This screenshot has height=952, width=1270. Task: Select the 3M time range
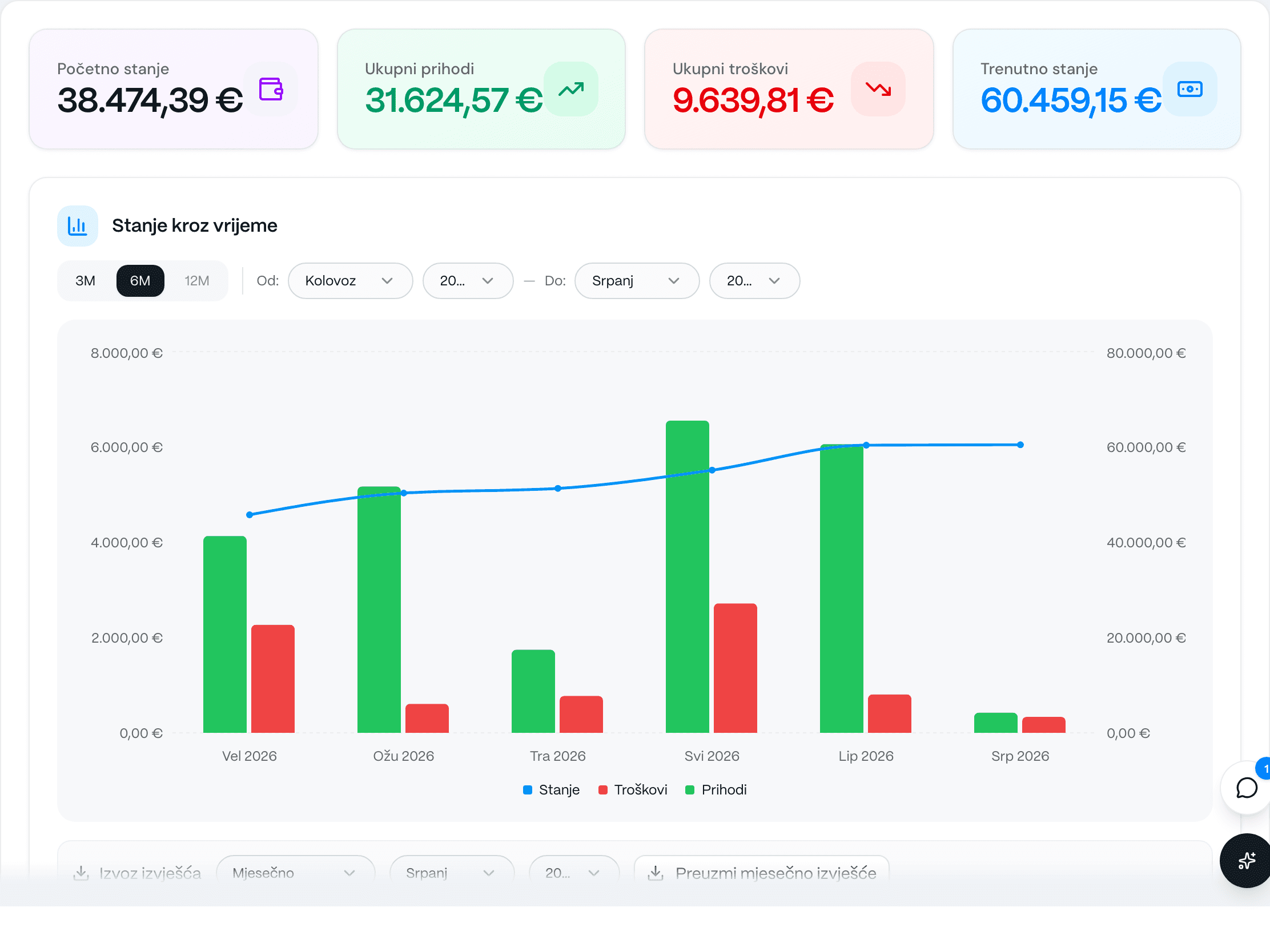[x=86, y=281]
